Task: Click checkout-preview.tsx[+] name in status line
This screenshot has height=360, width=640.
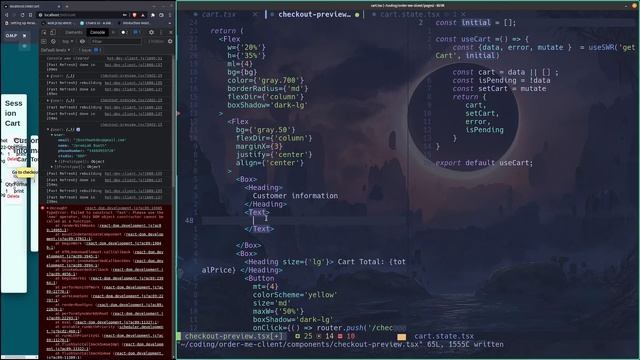Action: (x=234, y=336)
